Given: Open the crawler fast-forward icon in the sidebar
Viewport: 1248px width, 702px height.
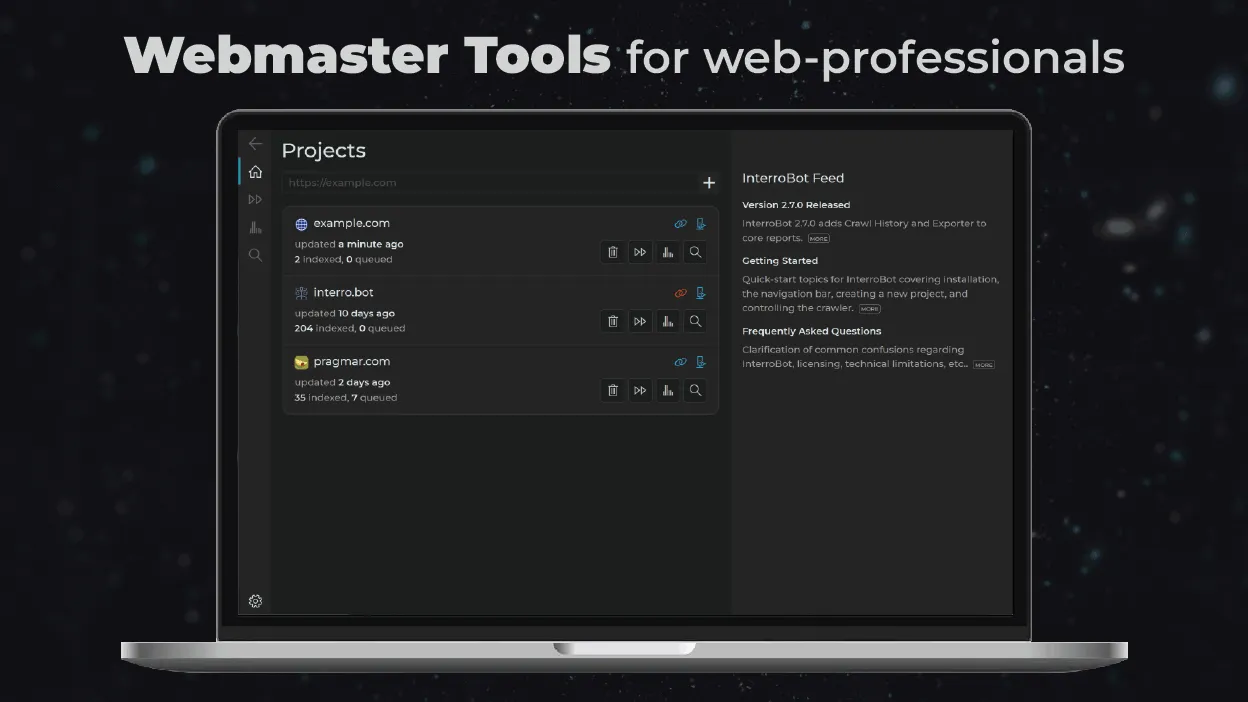Looking at the screenshot, I should [255, 200].
